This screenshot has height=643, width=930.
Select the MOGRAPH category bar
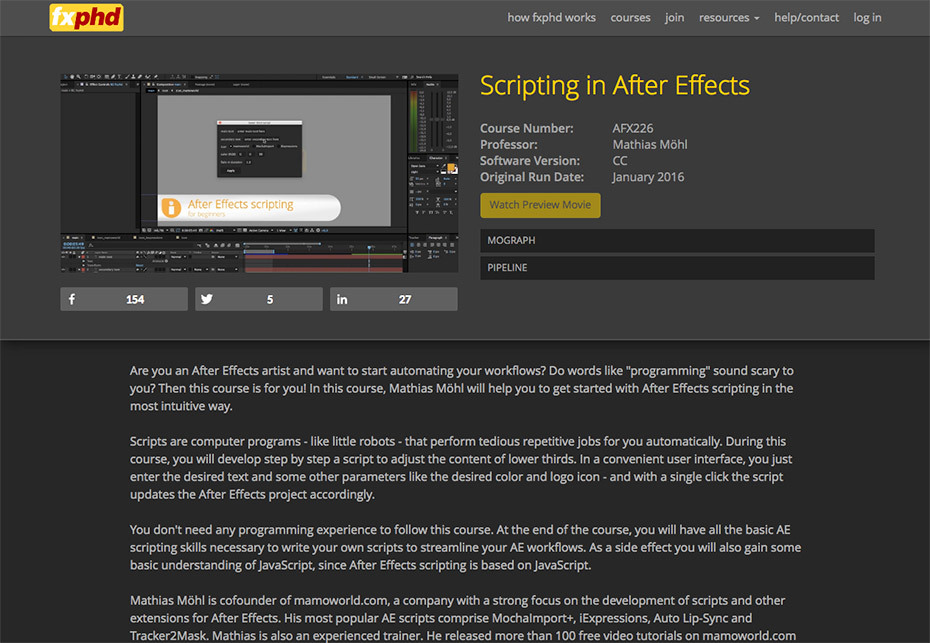pyautogui.click(x=677, y=241)
